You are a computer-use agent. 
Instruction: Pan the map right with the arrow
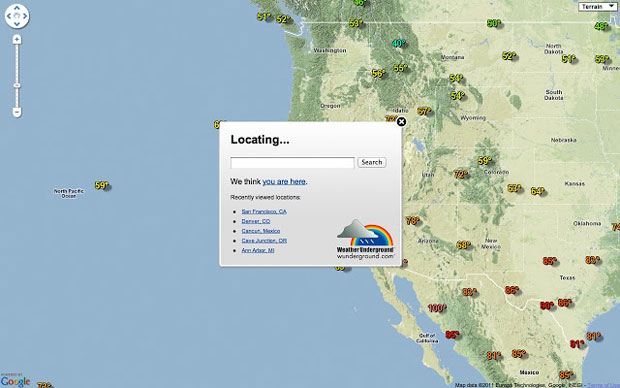point(25,16)
